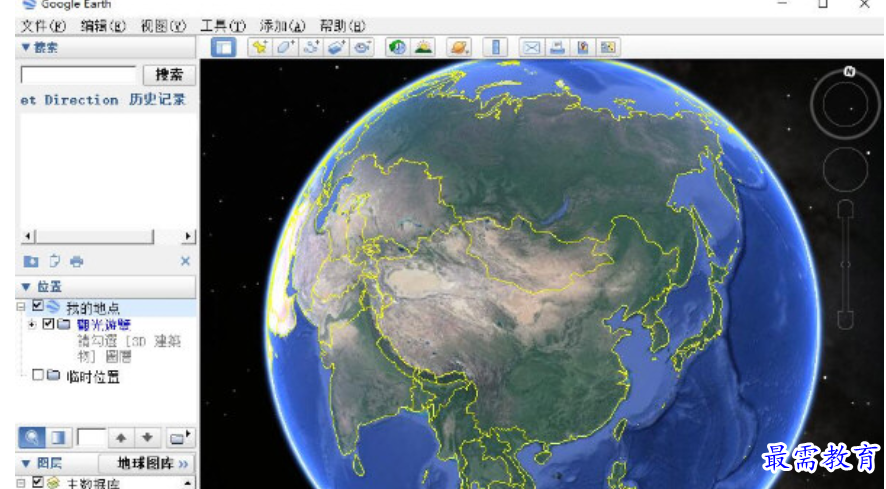Collapse the 我的地点 tree node
This screenshot has width=886, height=489.
pos(21,307)
